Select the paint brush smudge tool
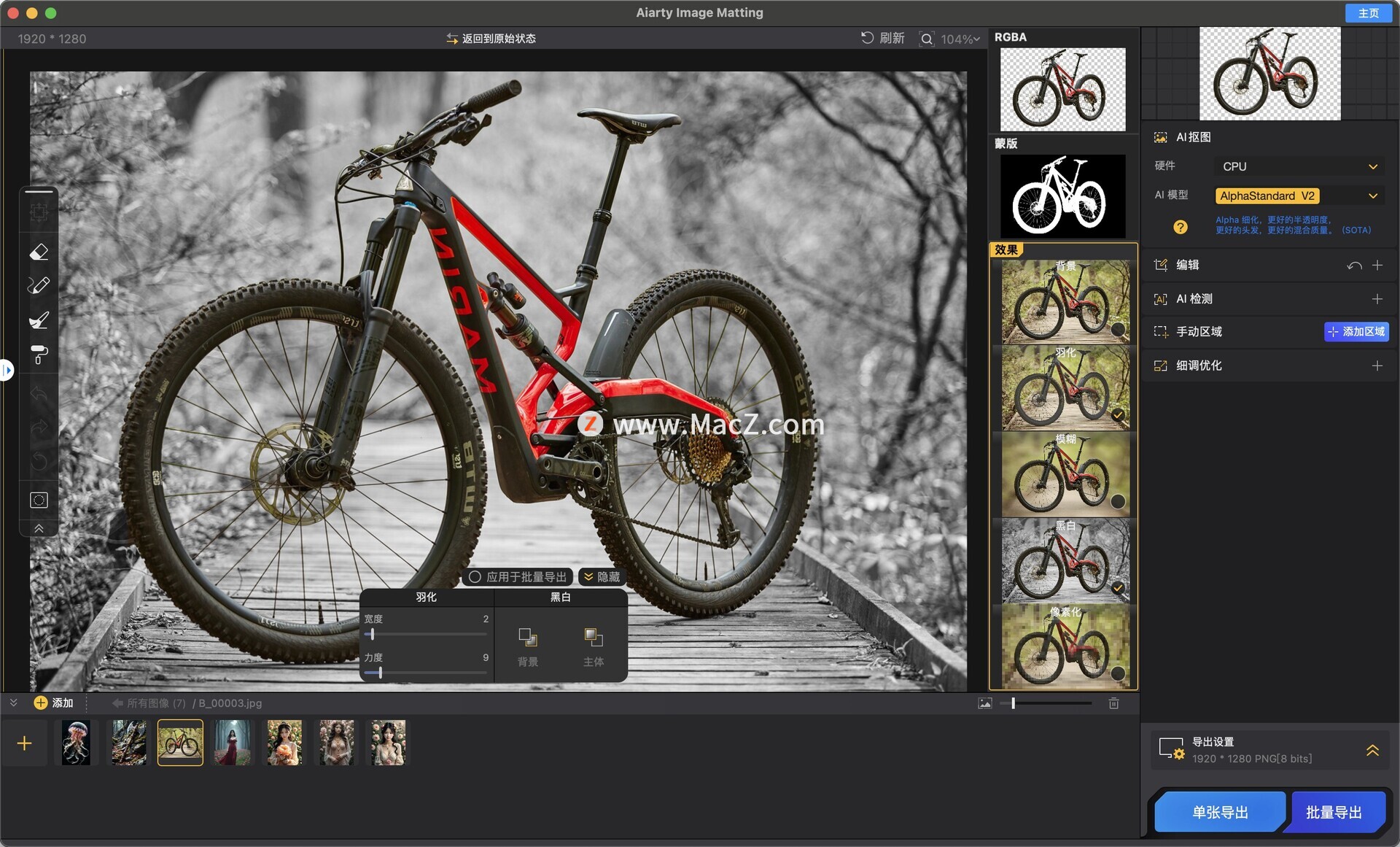The height and width of the screenshot is (847, 1400). coord(39,320)
